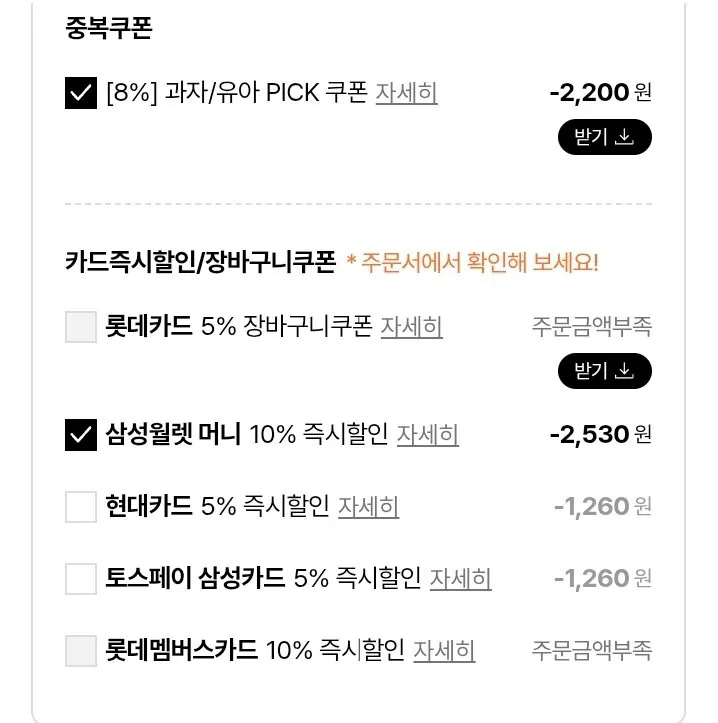Screen dimensions: 718x723
Task: Uncheck the 8% 과자/유아 PICK 쿠폰 checkbox
Action: [x=80, y=94]
